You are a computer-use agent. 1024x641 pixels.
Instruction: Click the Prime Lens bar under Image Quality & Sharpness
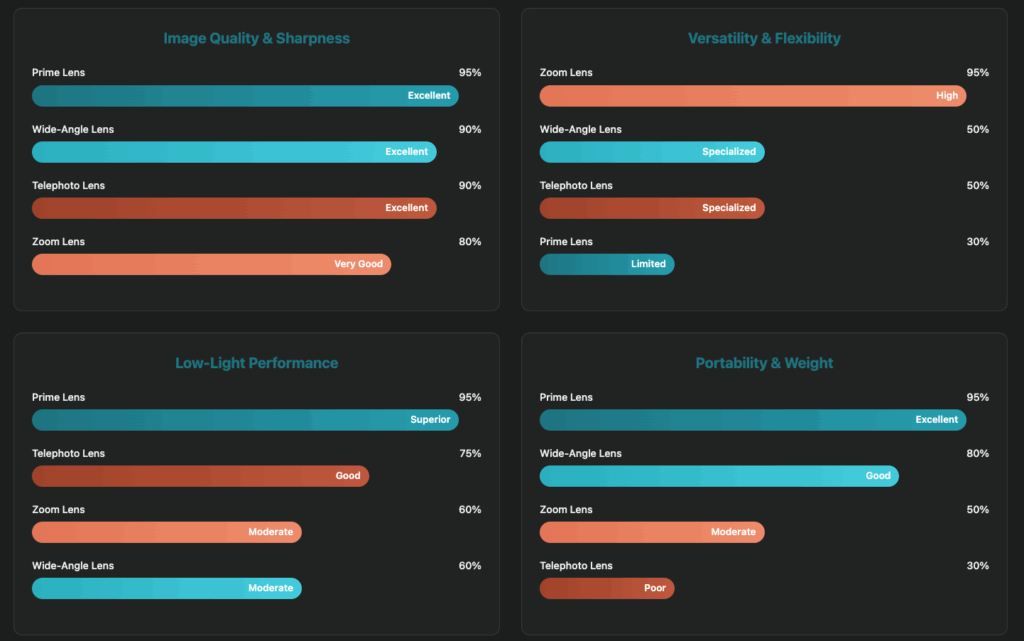coord(245,96)
